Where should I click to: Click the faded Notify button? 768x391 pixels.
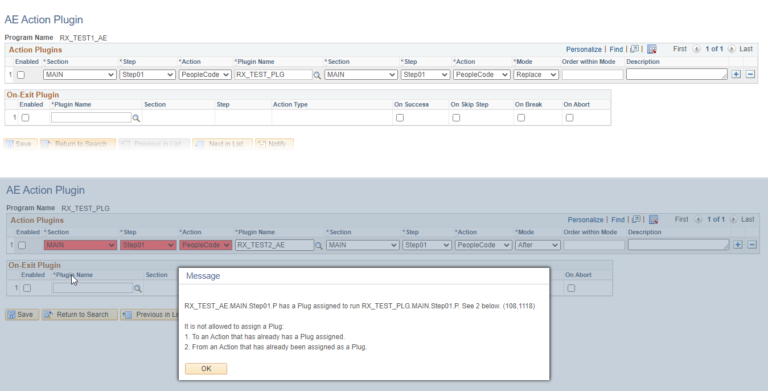click(274, 144)
